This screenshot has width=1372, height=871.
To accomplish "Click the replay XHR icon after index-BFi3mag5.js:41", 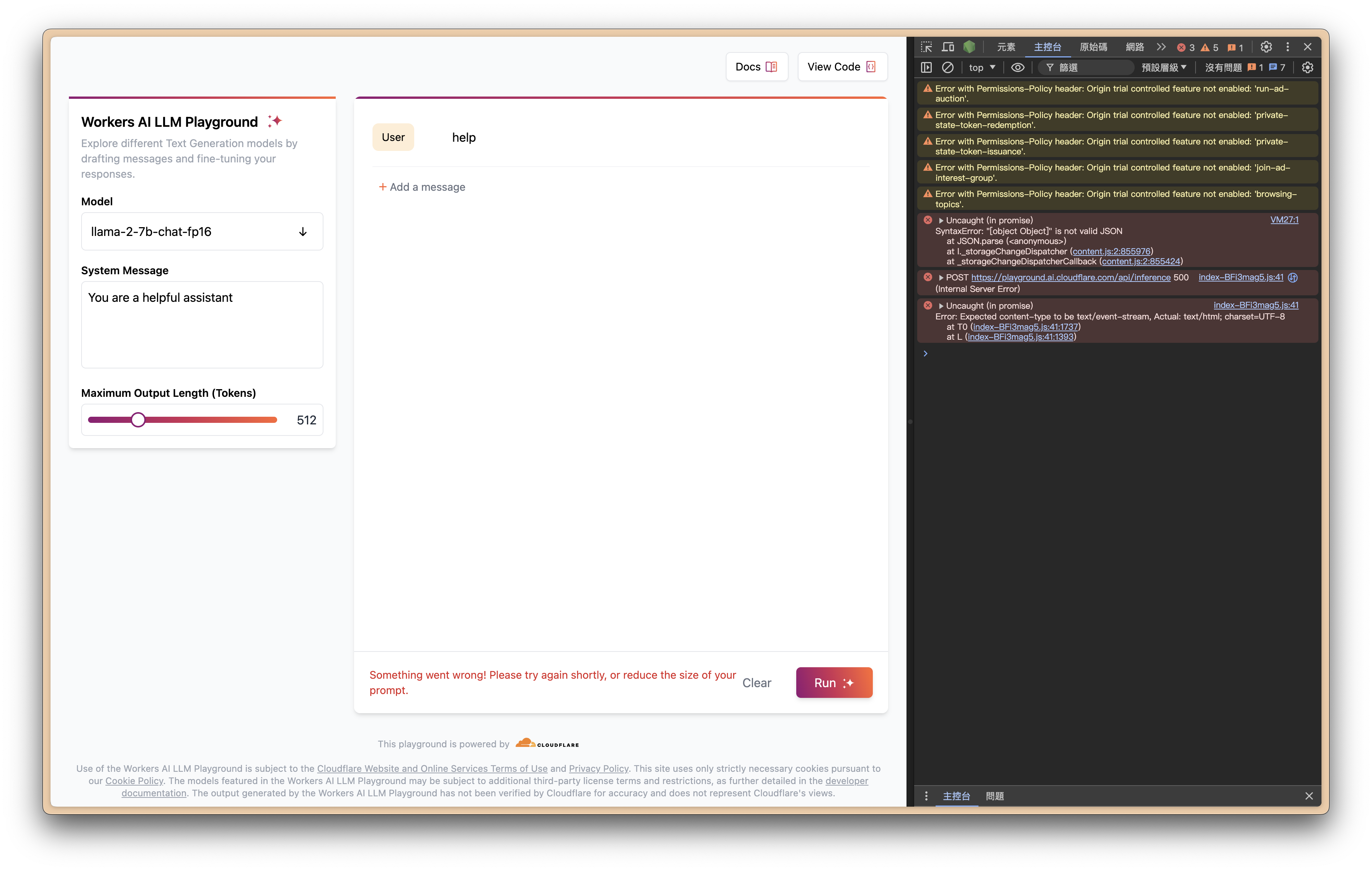I will [1294, 278].
